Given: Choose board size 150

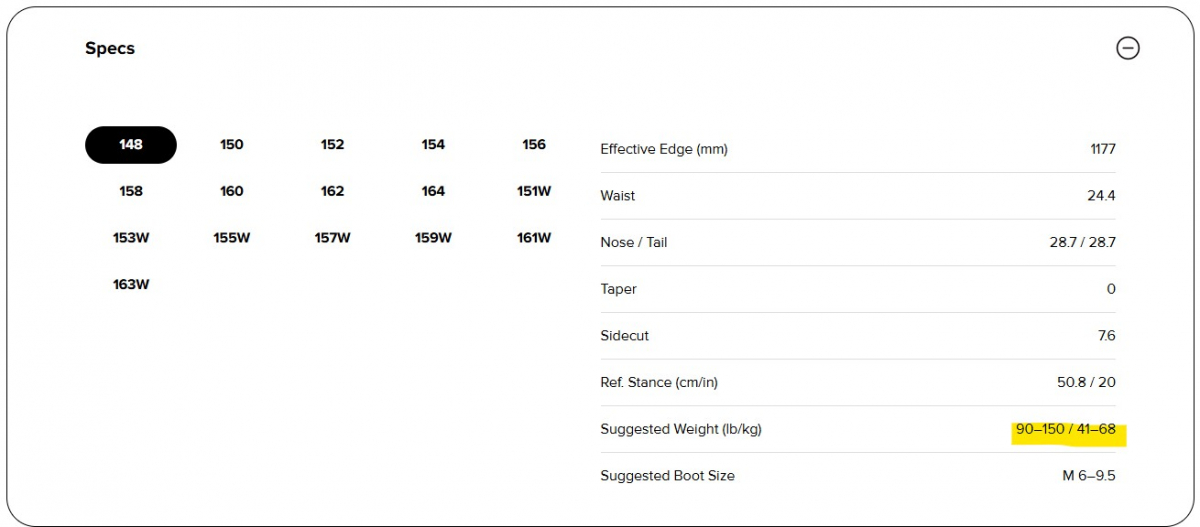Looking at the screenshot, I should tap(232, 145).
